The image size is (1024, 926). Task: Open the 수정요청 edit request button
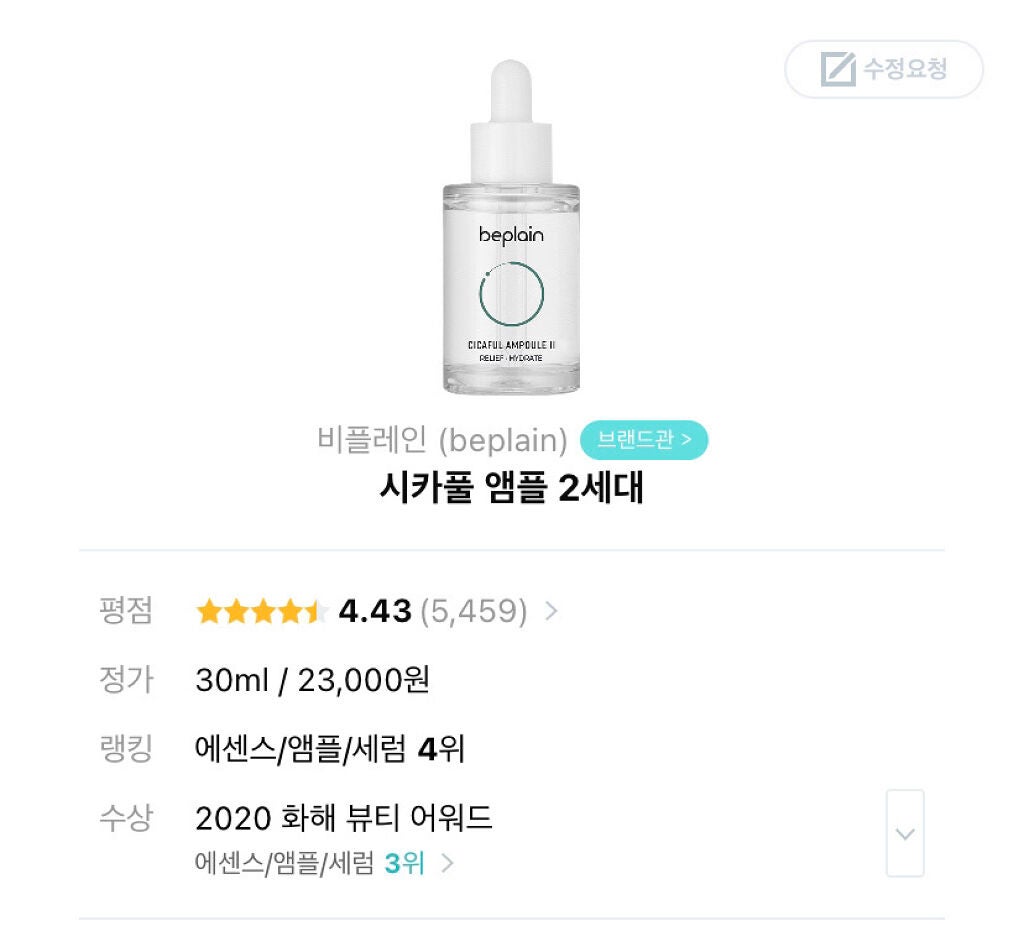pyautogui.click(x=884, y=69)
